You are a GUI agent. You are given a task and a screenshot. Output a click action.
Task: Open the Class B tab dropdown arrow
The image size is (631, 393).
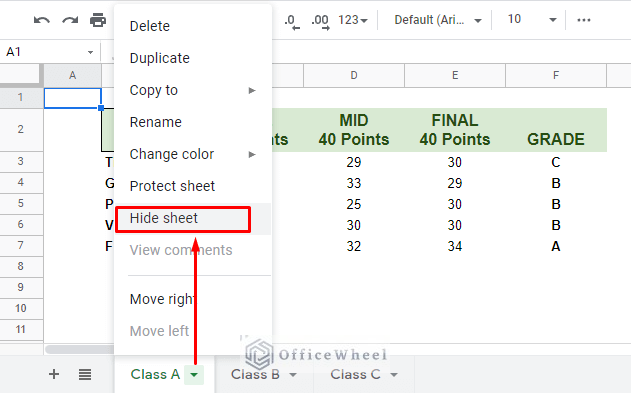[x=293, y=375]
